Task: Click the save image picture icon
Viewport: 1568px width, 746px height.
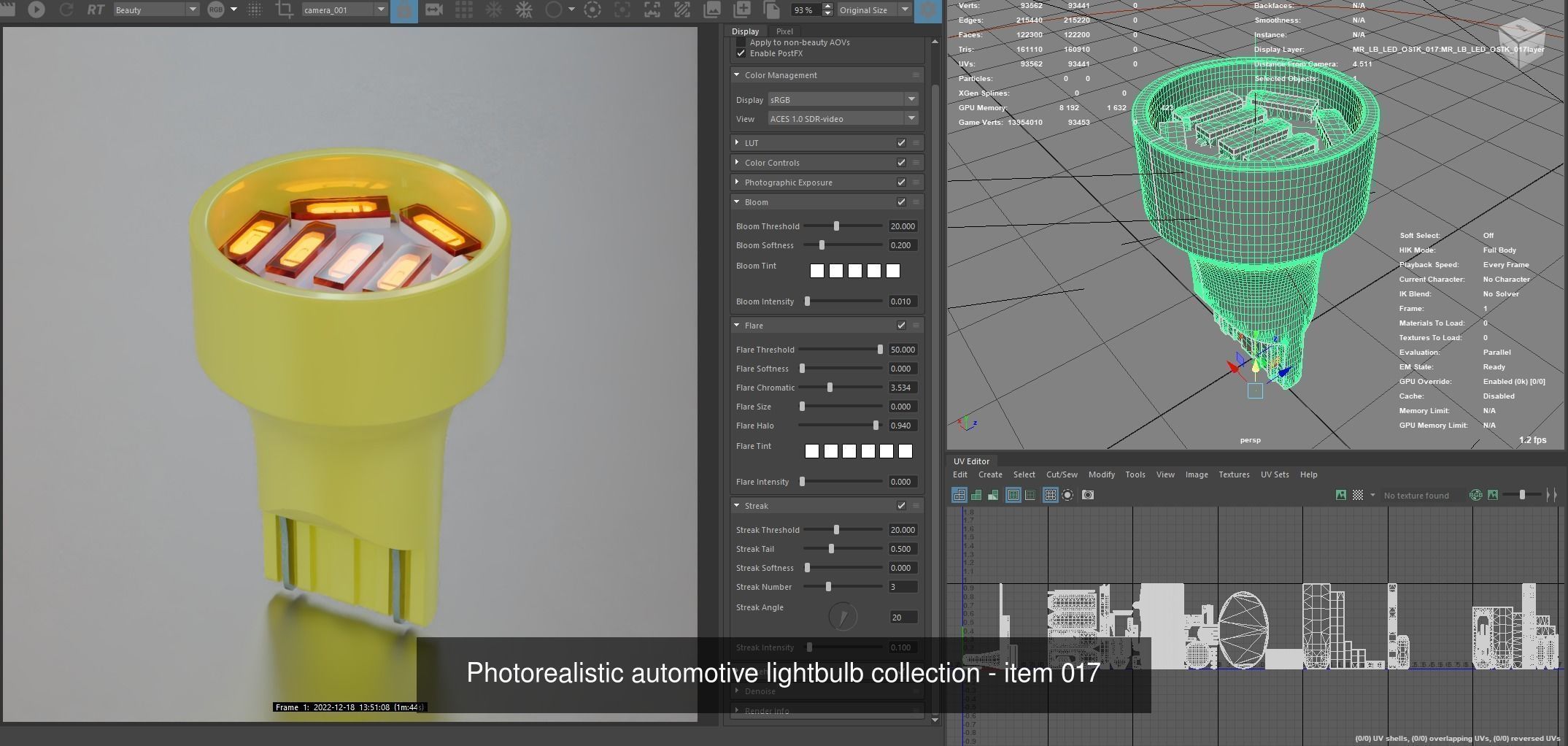Action: [x=711, y=9]
